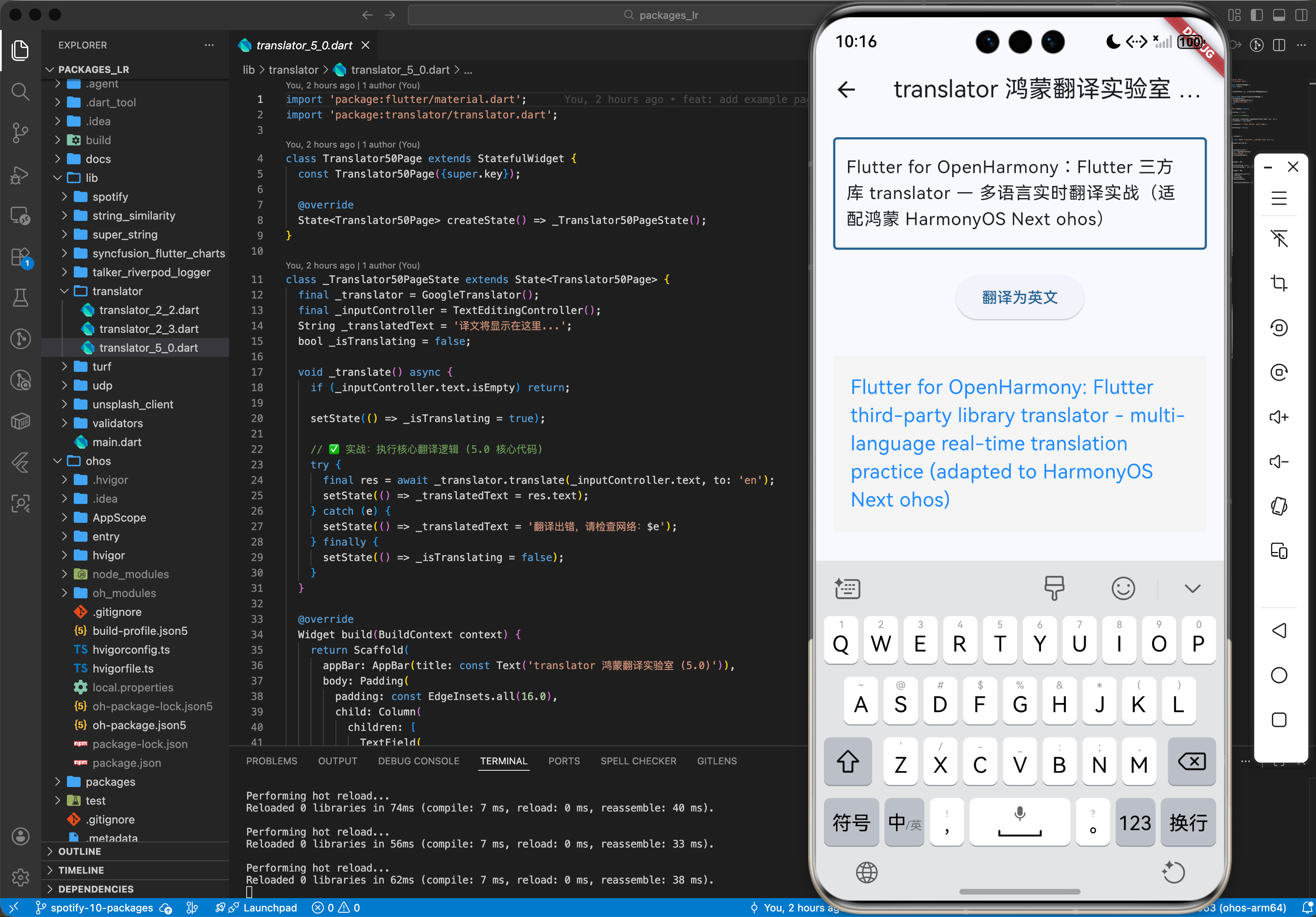
Task: Open the TERMINAL panel tab
Action: pyautogui.click(x=503, y=760)
